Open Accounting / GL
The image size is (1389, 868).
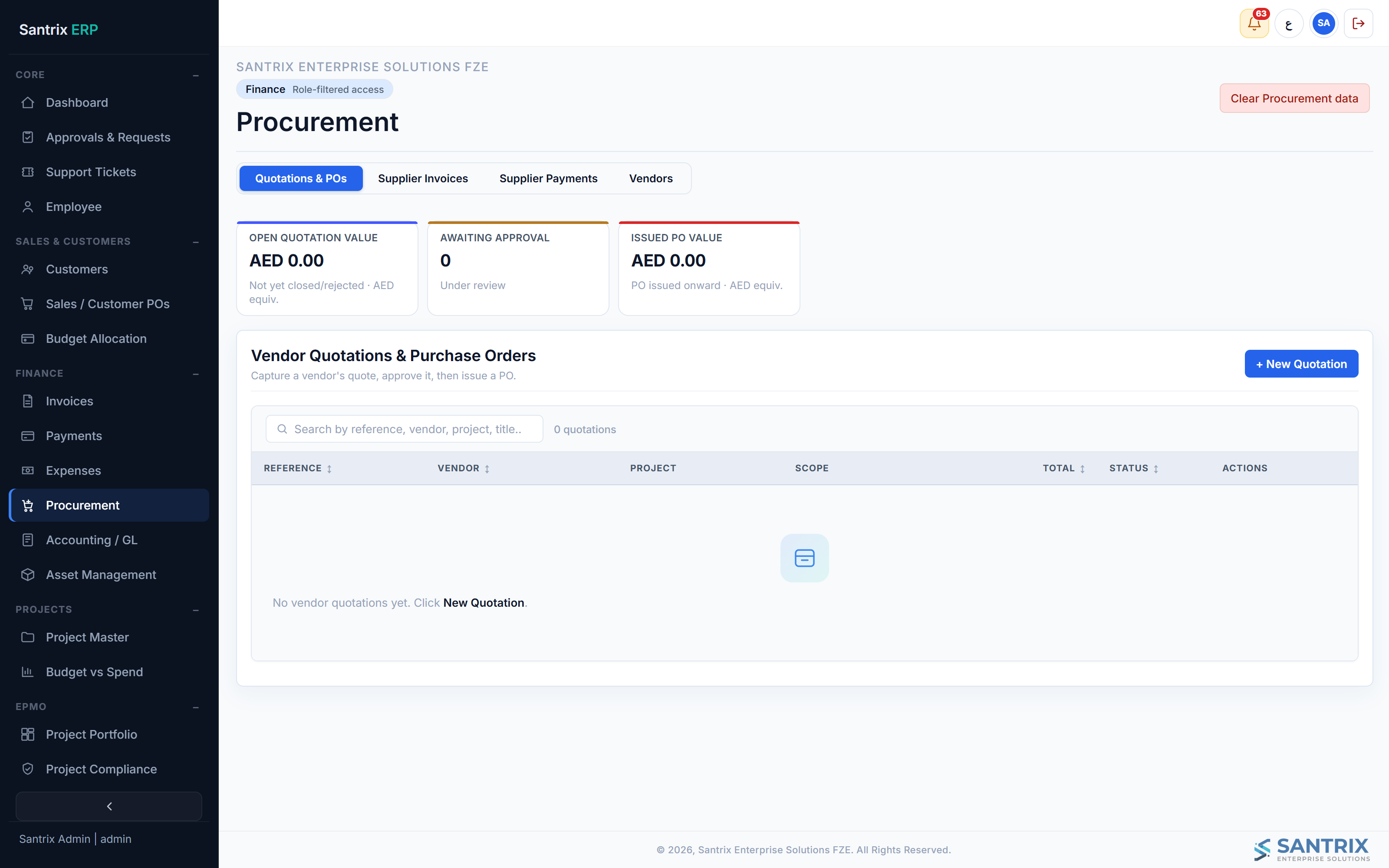[x=109, y=540]
